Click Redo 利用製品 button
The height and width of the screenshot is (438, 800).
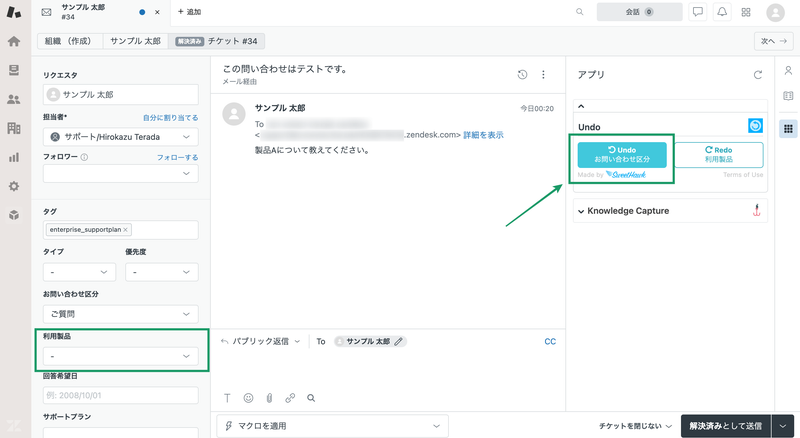pos(718,155)
